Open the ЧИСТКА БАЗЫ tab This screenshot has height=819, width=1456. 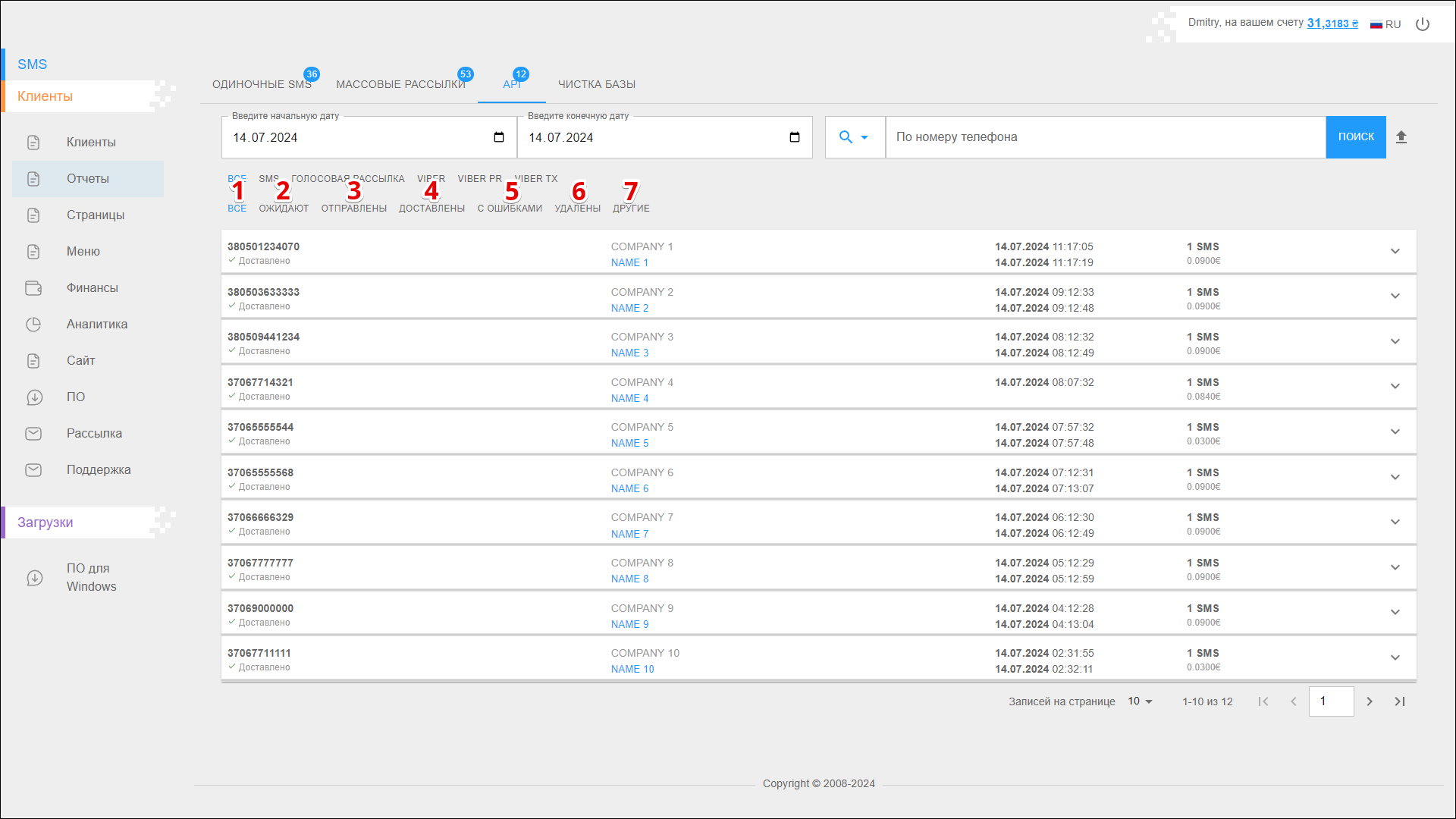click(x=597, y=84)
